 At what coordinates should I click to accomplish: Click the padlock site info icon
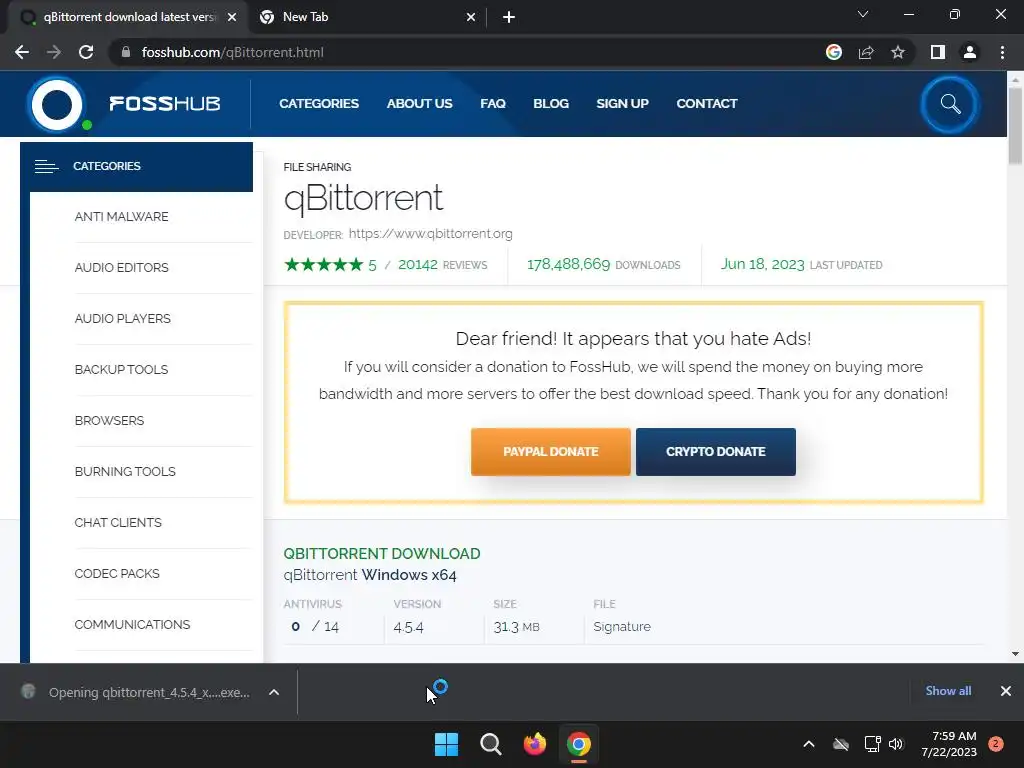126,52
